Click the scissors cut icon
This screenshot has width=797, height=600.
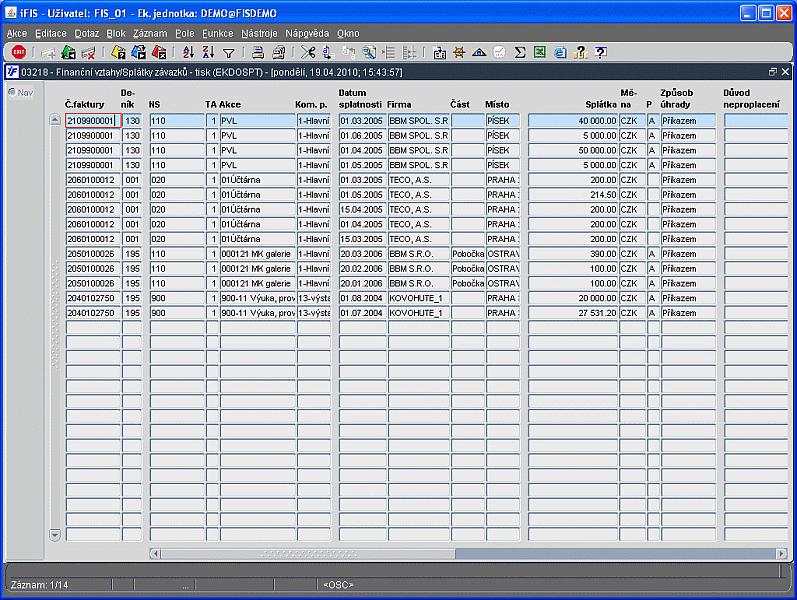pos(308,52)
